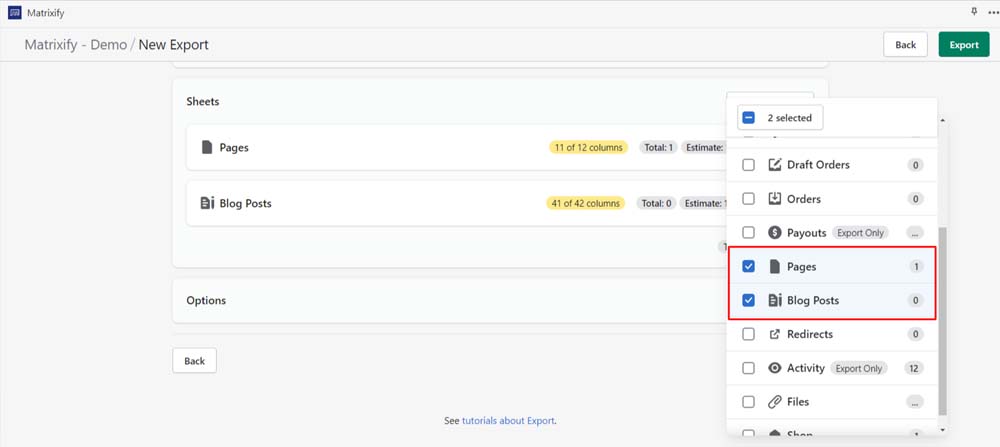Check the Redirects checkbox
This screenshot has width=1000, height=447.
749,334
